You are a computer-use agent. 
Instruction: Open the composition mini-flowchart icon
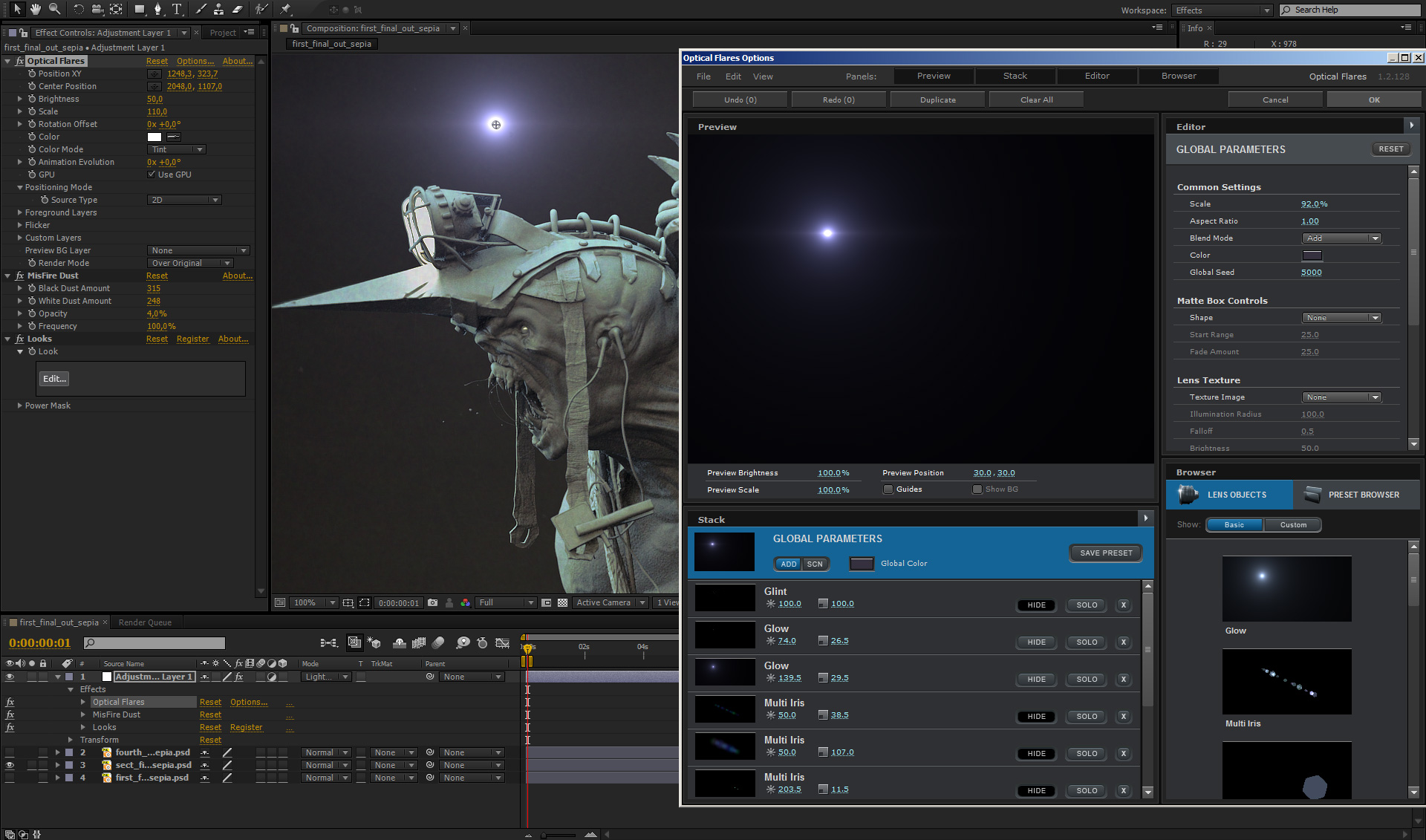[x=328, y=642]
